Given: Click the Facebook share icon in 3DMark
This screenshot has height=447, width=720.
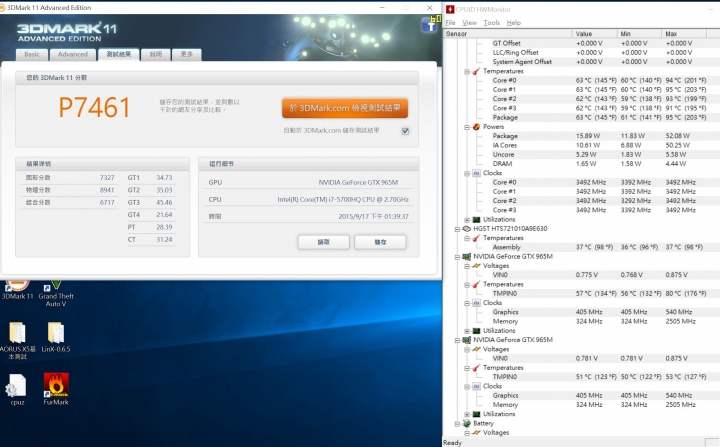Looking at the screenshot, I should click(x=429, y=25).
